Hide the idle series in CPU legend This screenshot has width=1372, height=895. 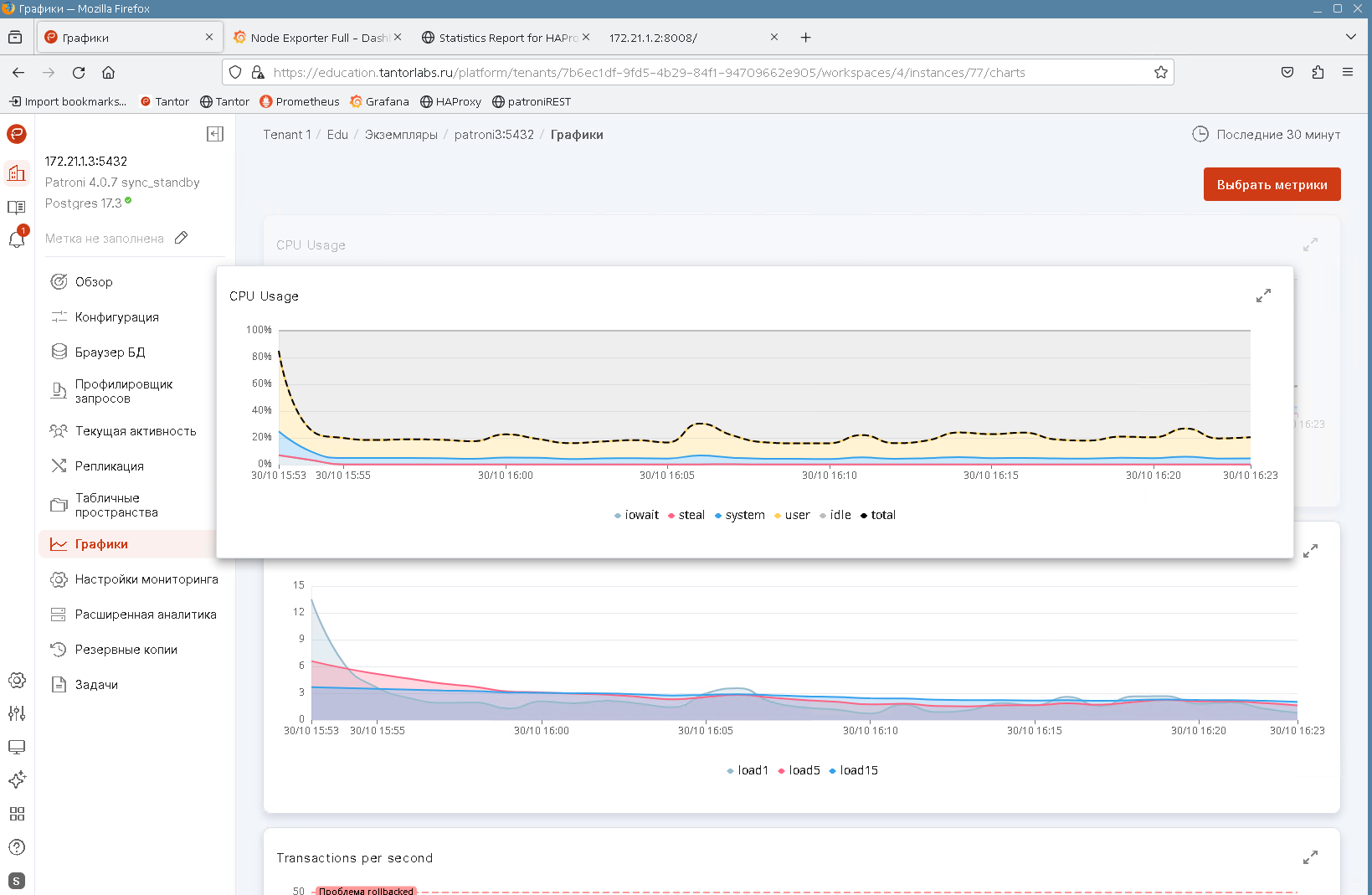tap(835, 515)
